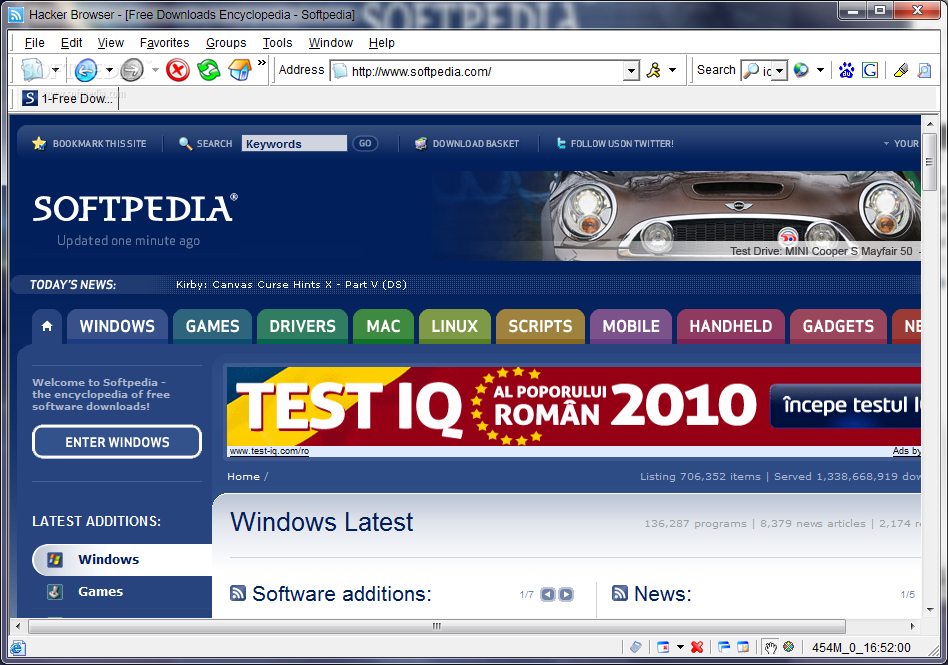Switch to the LINUX category tab

pos(455,326)
